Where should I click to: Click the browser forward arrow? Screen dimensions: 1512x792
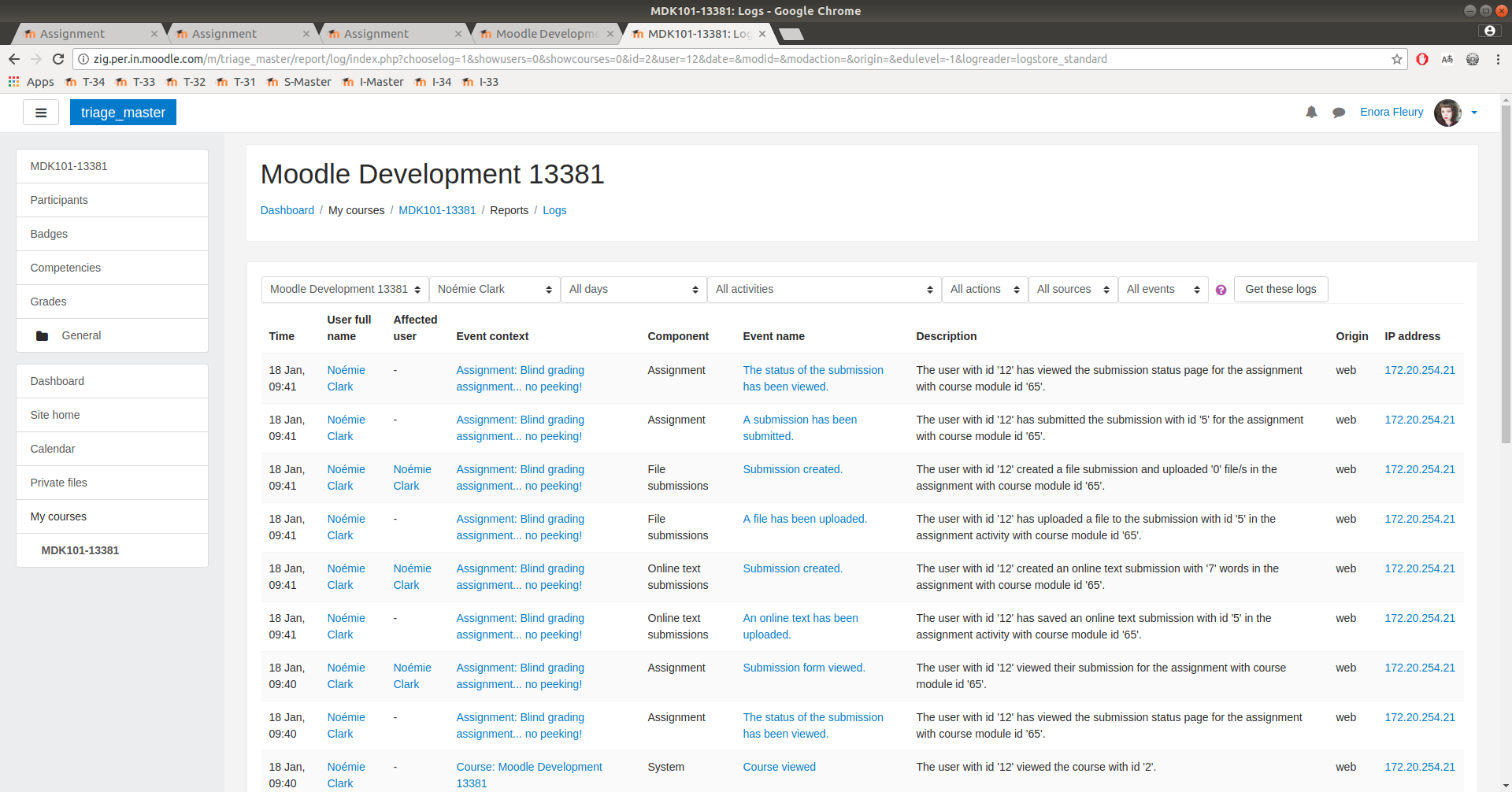pyautogui.click(x=36, y=59)
